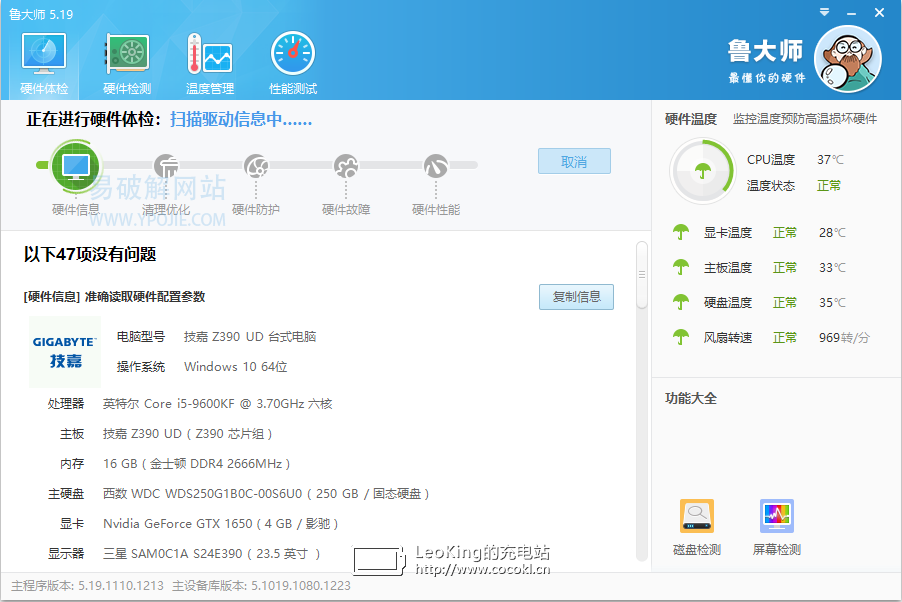The height and width of the screenshot is (602, 902).
Task: Click the umbrella icon beside 风扇转速
Action: click(681, 337)
